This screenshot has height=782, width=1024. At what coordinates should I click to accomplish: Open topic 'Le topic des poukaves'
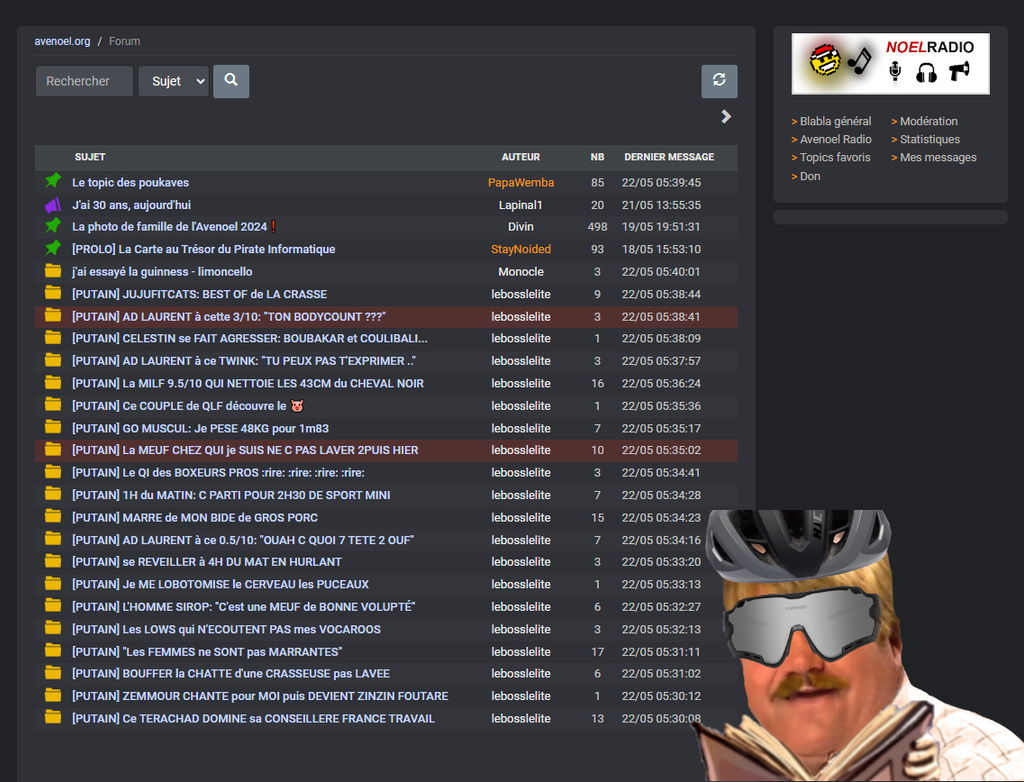click(130, 183)
